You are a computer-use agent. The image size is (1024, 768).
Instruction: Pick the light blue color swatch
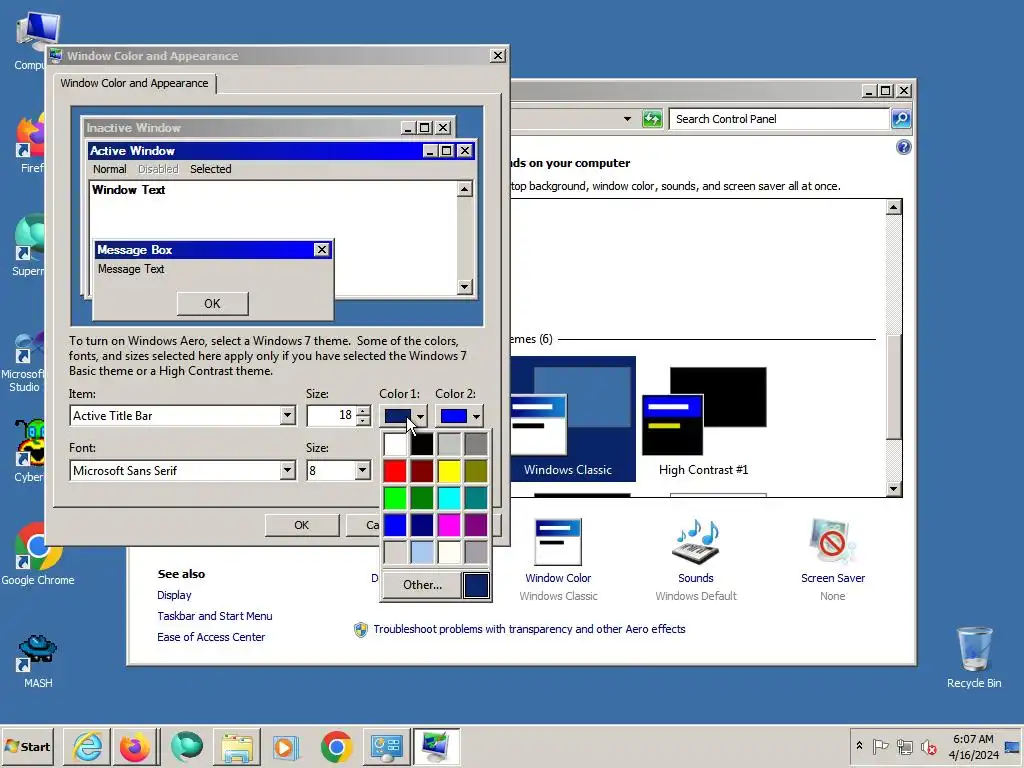[422, 552]
